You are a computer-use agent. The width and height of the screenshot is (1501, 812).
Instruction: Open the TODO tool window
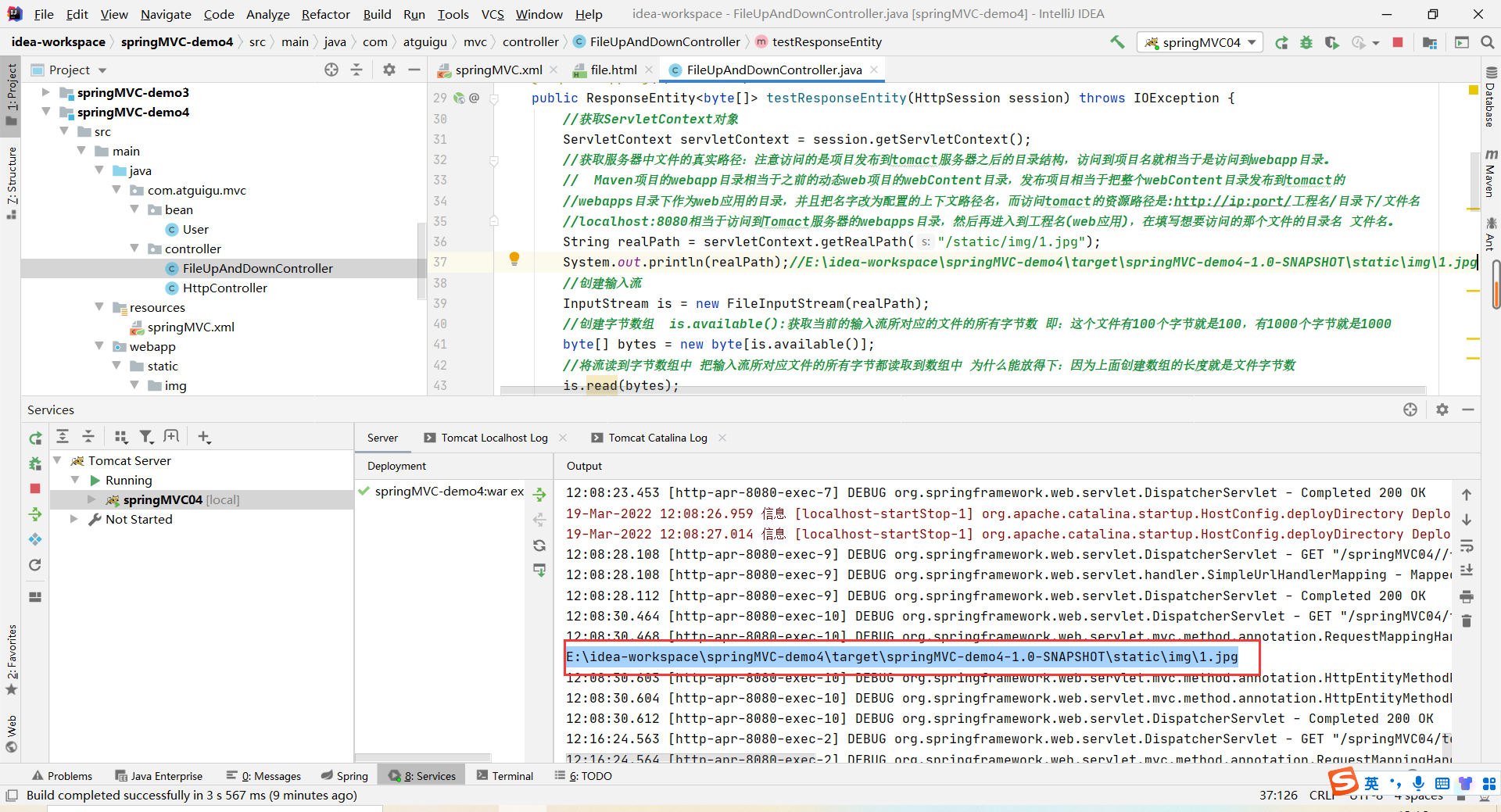tap(583, 776)
